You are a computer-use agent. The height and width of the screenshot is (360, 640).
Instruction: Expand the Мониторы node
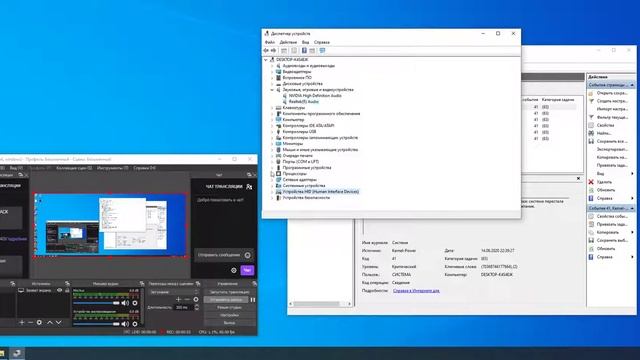tap(272, 144)
